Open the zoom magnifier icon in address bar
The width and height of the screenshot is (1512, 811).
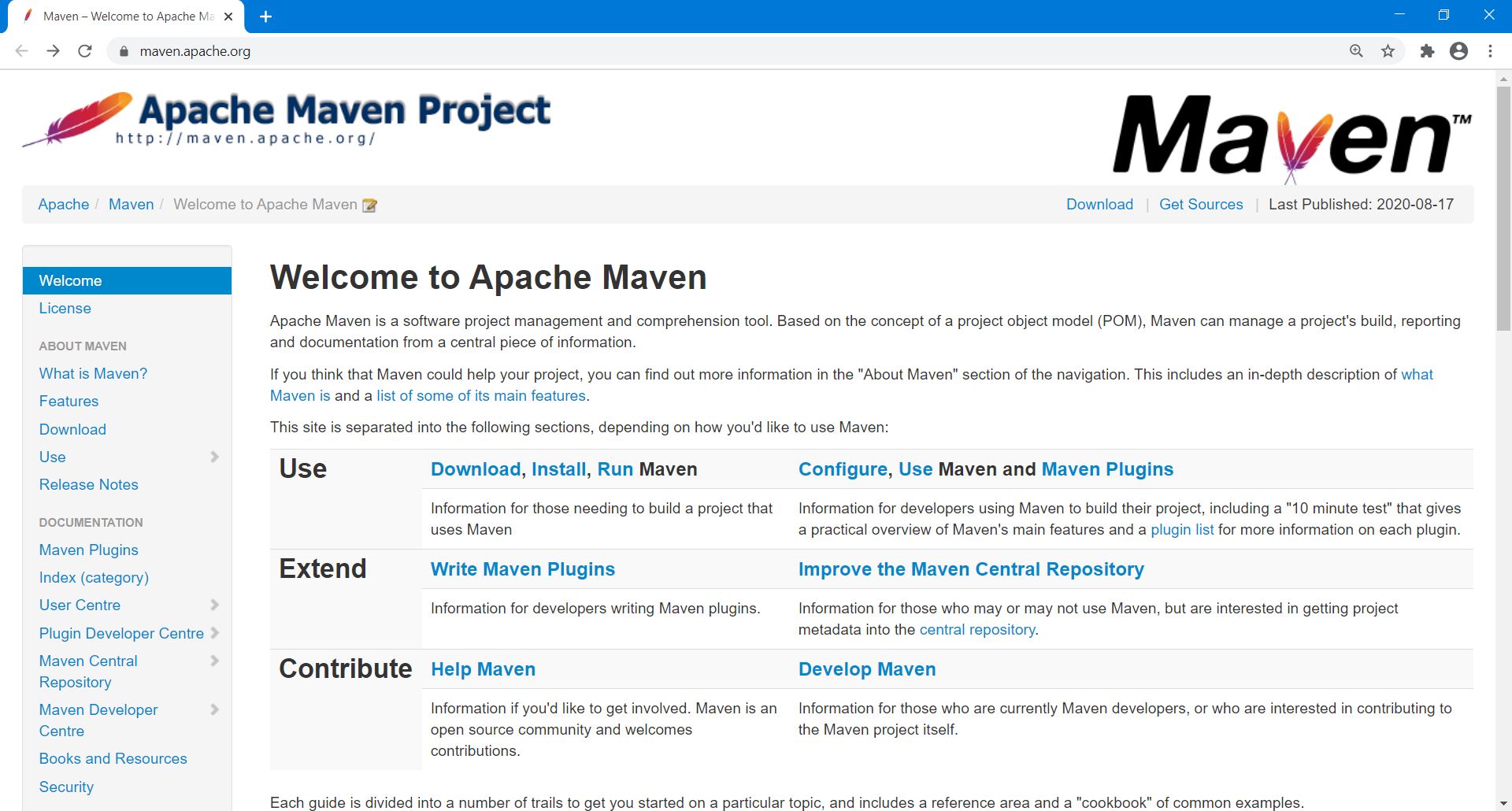coord(1356,51)
